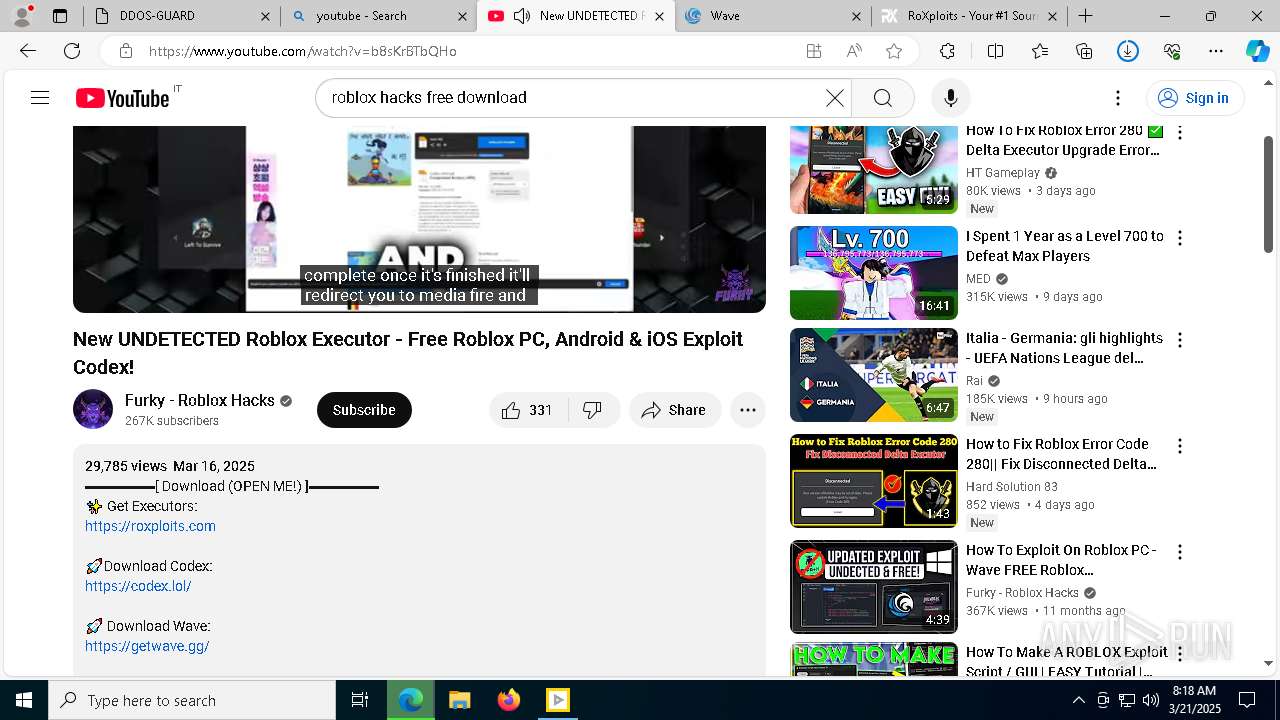This screenshot has height=720, width=1280.
Task: Switch to the DDOS-GUARD tab
Action: coord(180,16)
